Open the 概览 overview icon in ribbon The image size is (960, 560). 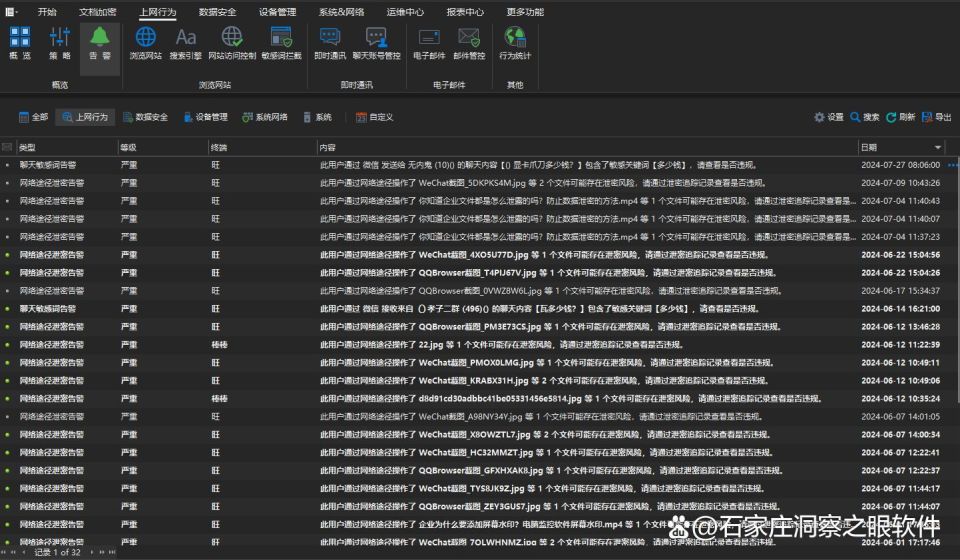tap(20, 43)
